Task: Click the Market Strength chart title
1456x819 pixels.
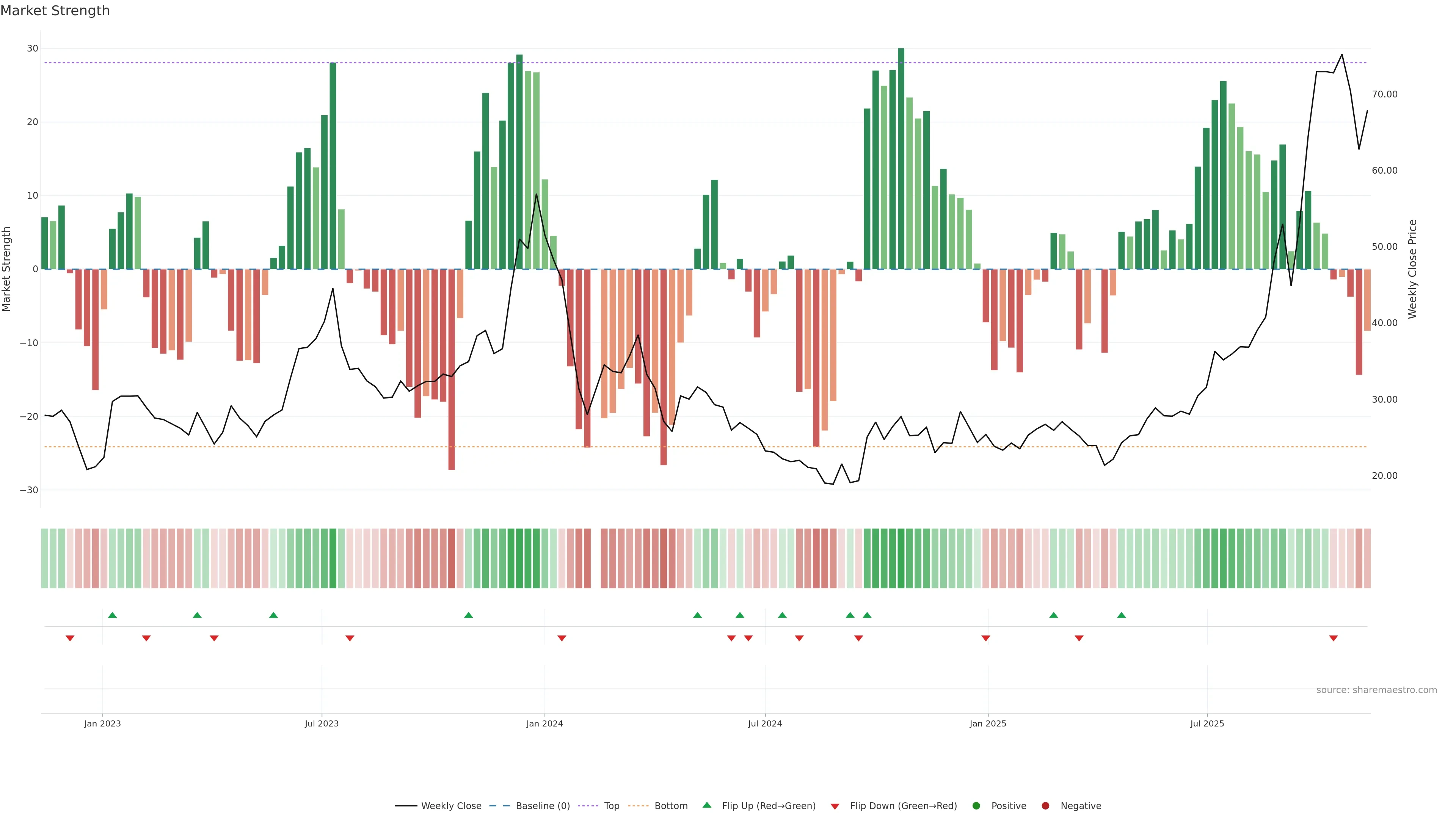Action: click(x=55, y=11)
